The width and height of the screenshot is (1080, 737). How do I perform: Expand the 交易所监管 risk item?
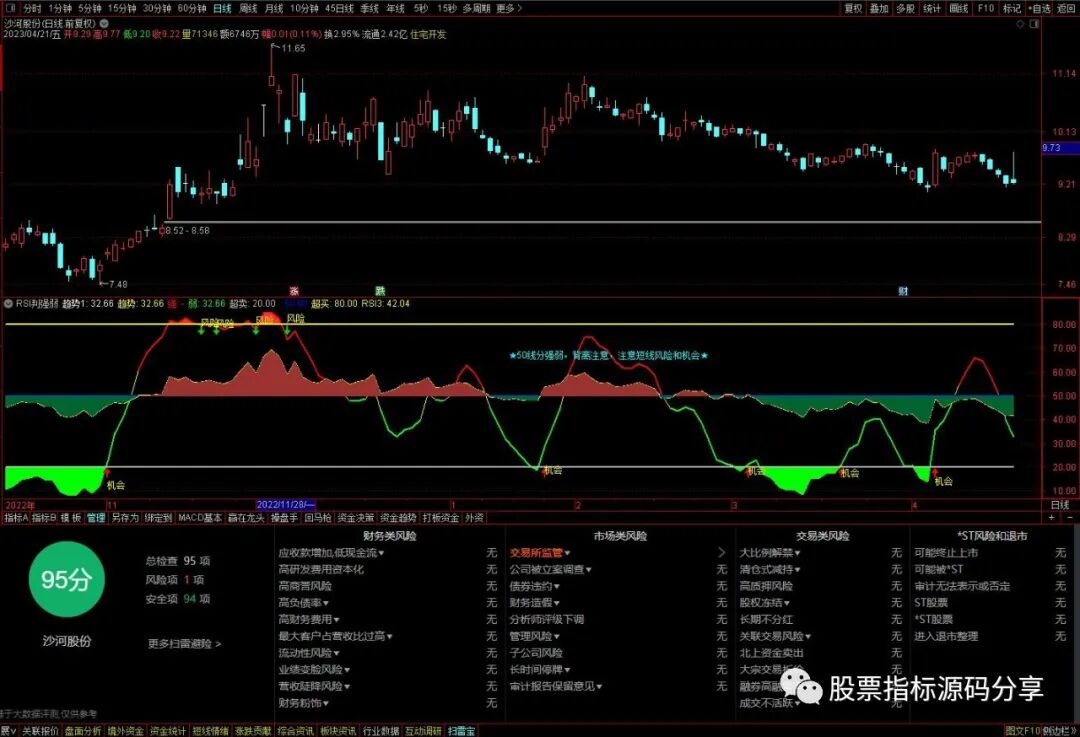540,552
